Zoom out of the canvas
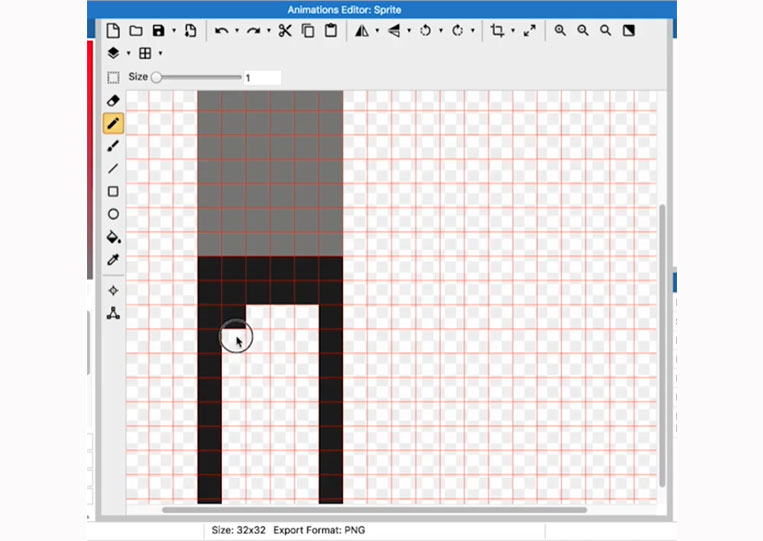763x541 pixels. coord(582,31)
